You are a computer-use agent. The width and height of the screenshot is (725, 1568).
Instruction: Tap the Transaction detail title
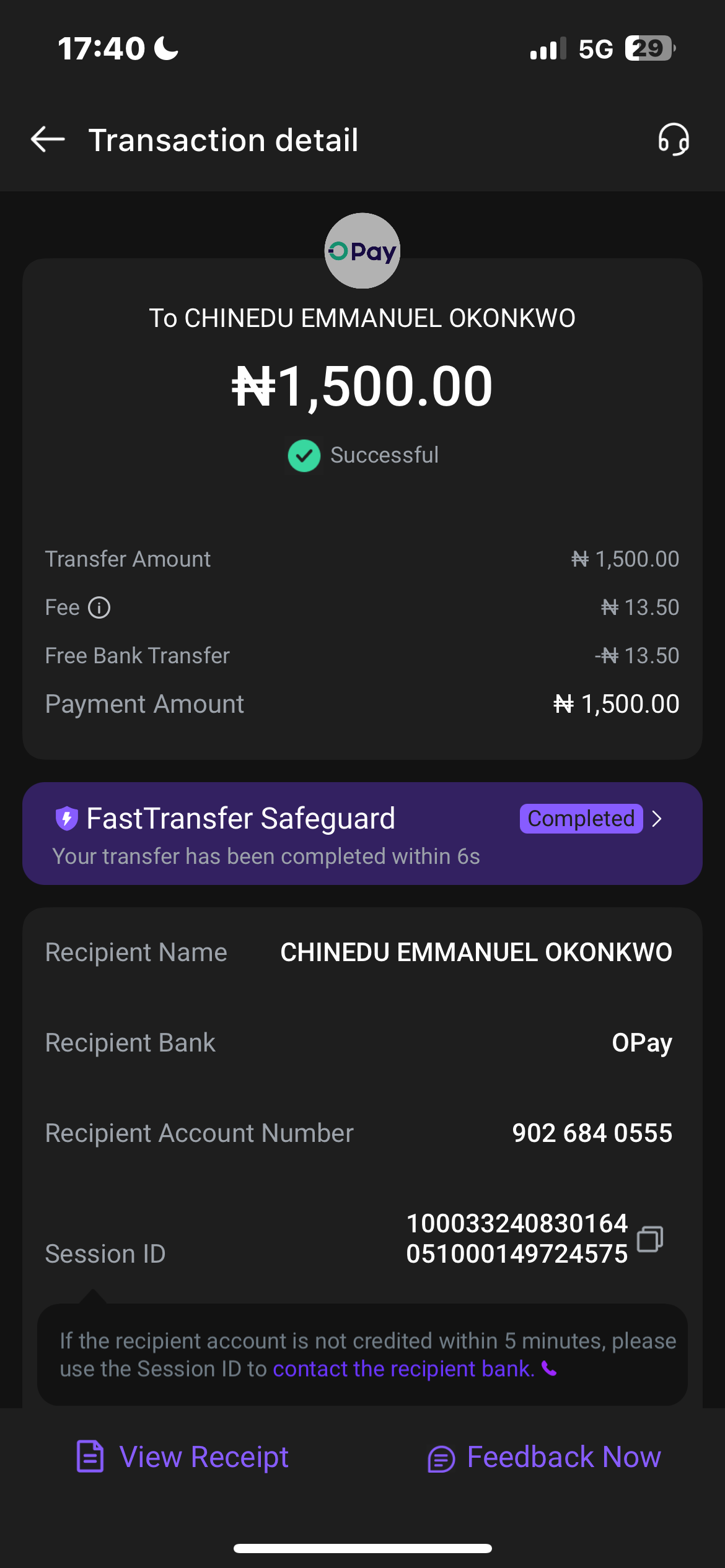coord(223,140)
